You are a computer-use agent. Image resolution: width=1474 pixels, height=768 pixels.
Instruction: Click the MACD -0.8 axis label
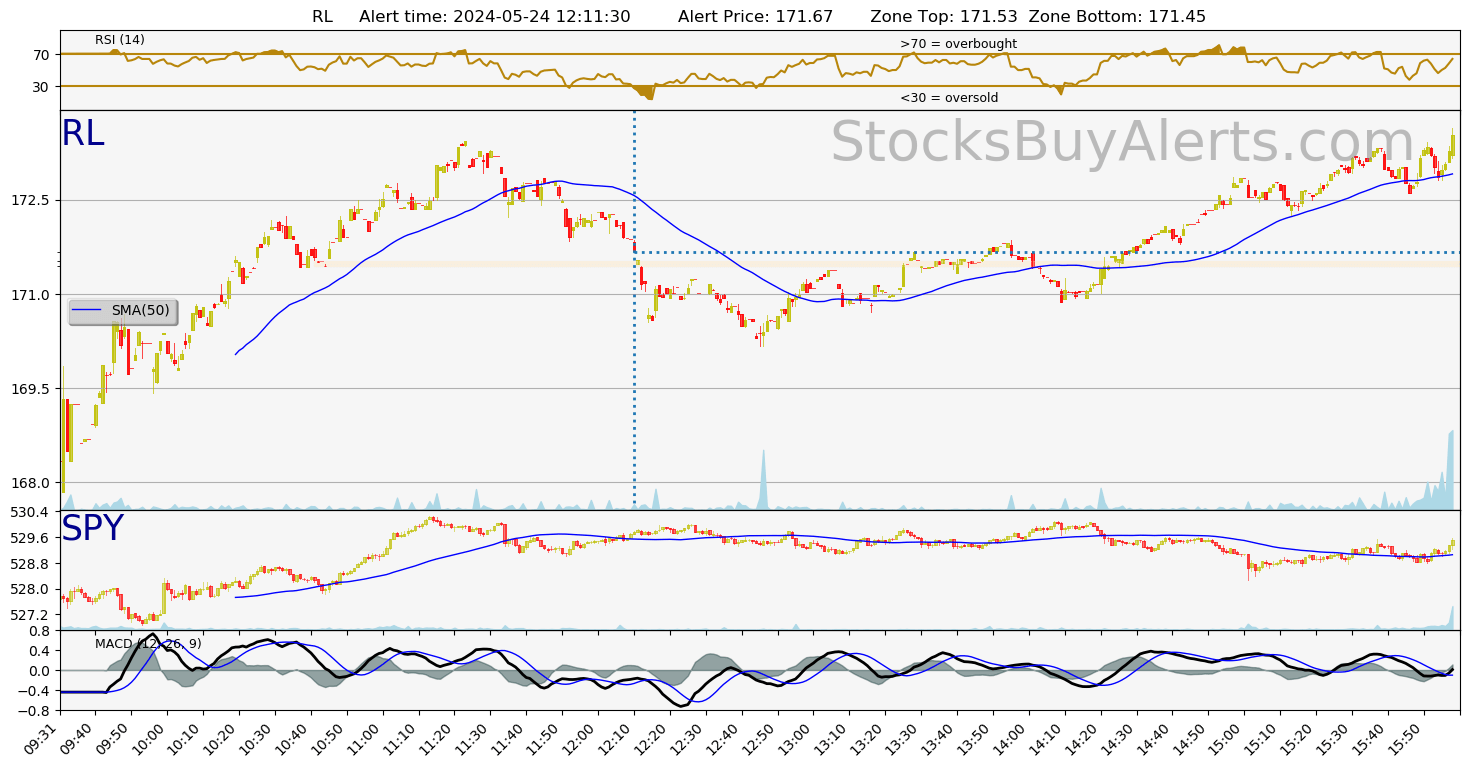tap(34, 710)
